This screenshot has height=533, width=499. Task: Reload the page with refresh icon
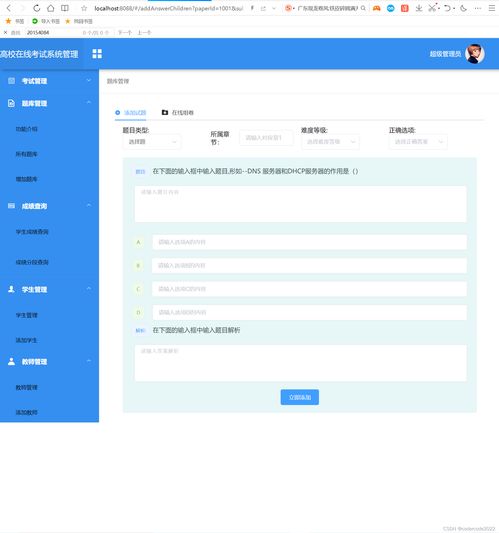tap(37, 8)
